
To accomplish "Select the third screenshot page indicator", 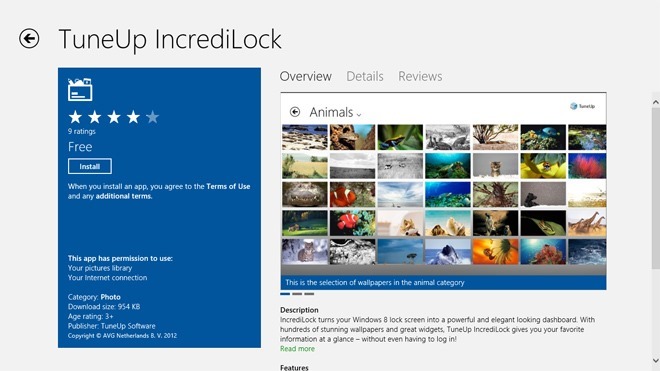I will (x=309, y=294).
